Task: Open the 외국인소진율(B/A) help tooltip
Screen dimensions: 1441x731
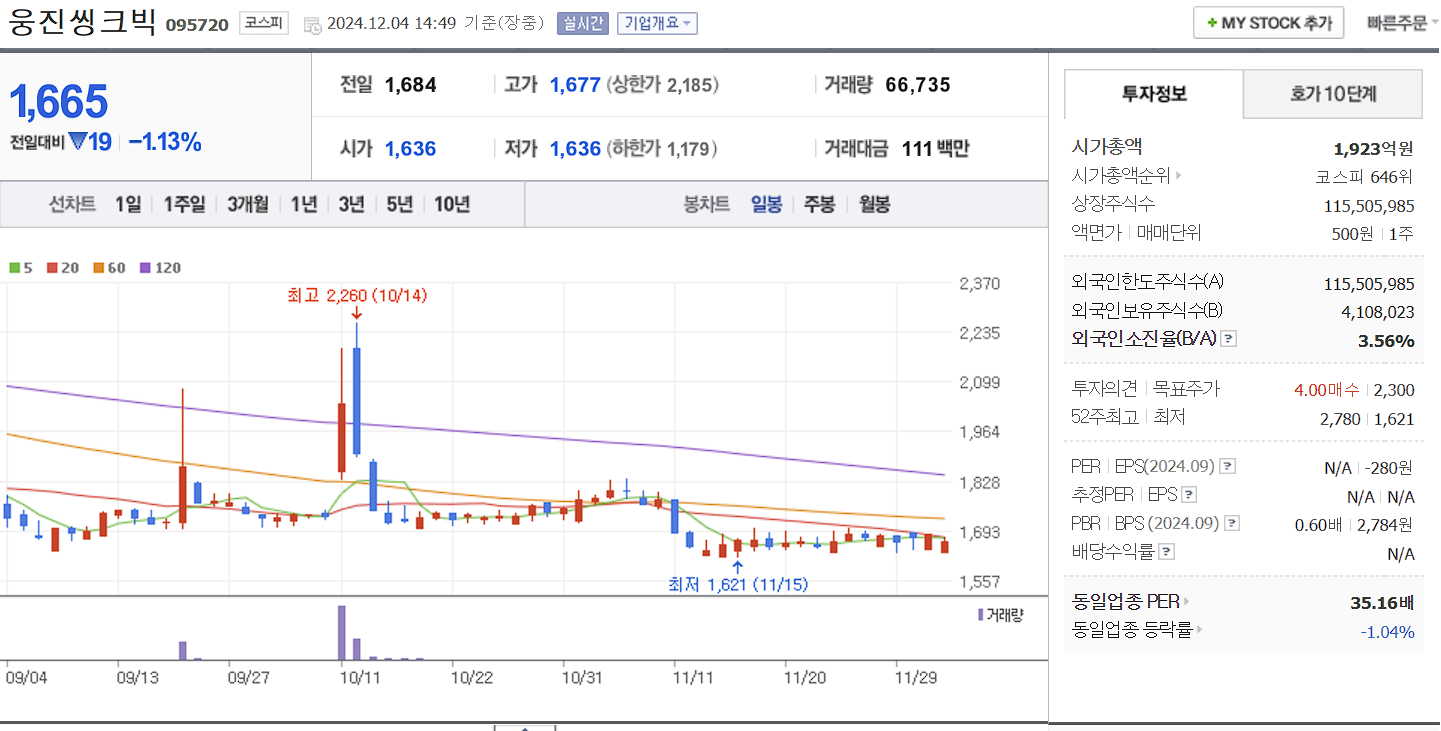Action: tap(1227, 338)
